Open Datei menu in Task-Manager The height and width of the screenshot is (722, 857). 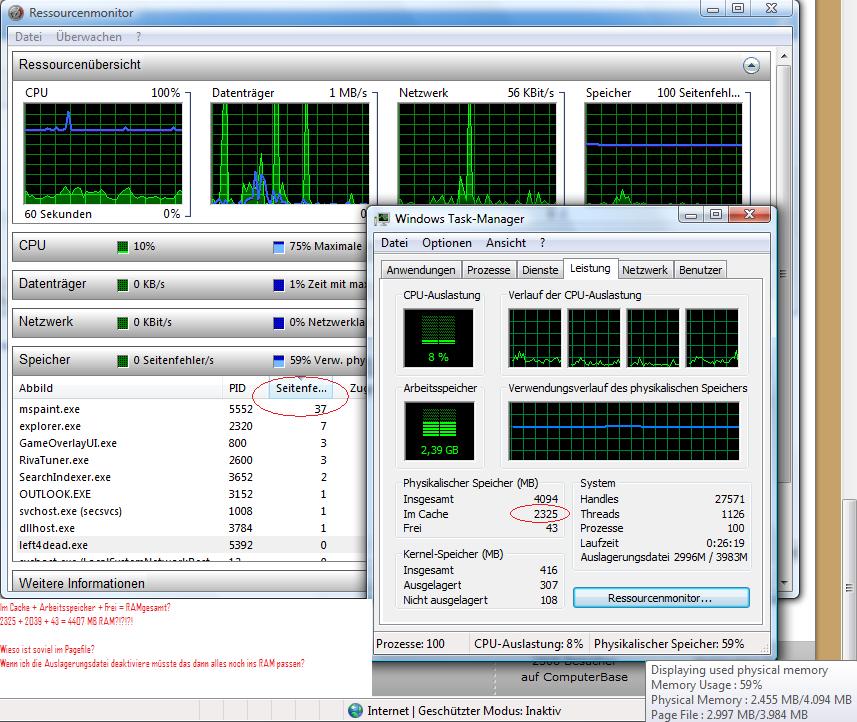[395, 243]
